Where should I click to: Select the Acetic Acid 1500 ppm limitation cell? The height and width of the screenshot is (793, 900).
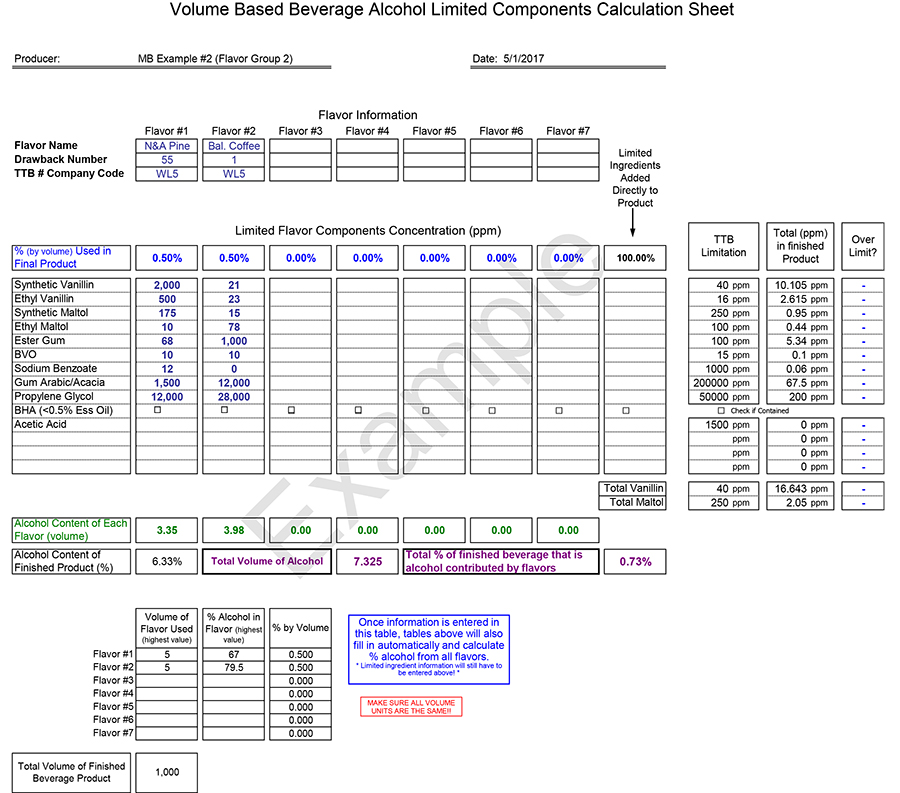[x=722, y=425]
